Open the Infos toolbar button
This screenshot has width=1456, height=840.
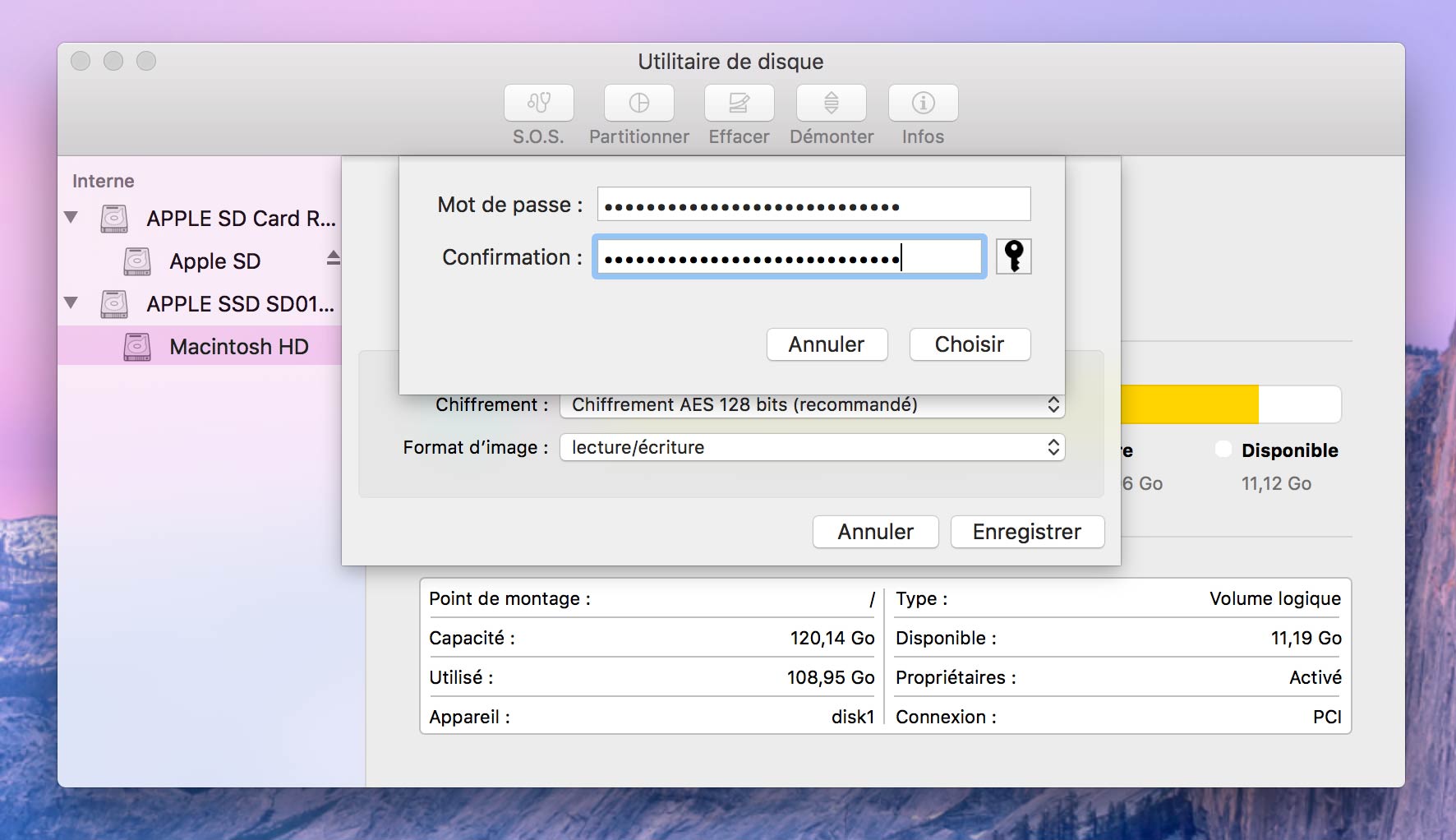[923, 103]
